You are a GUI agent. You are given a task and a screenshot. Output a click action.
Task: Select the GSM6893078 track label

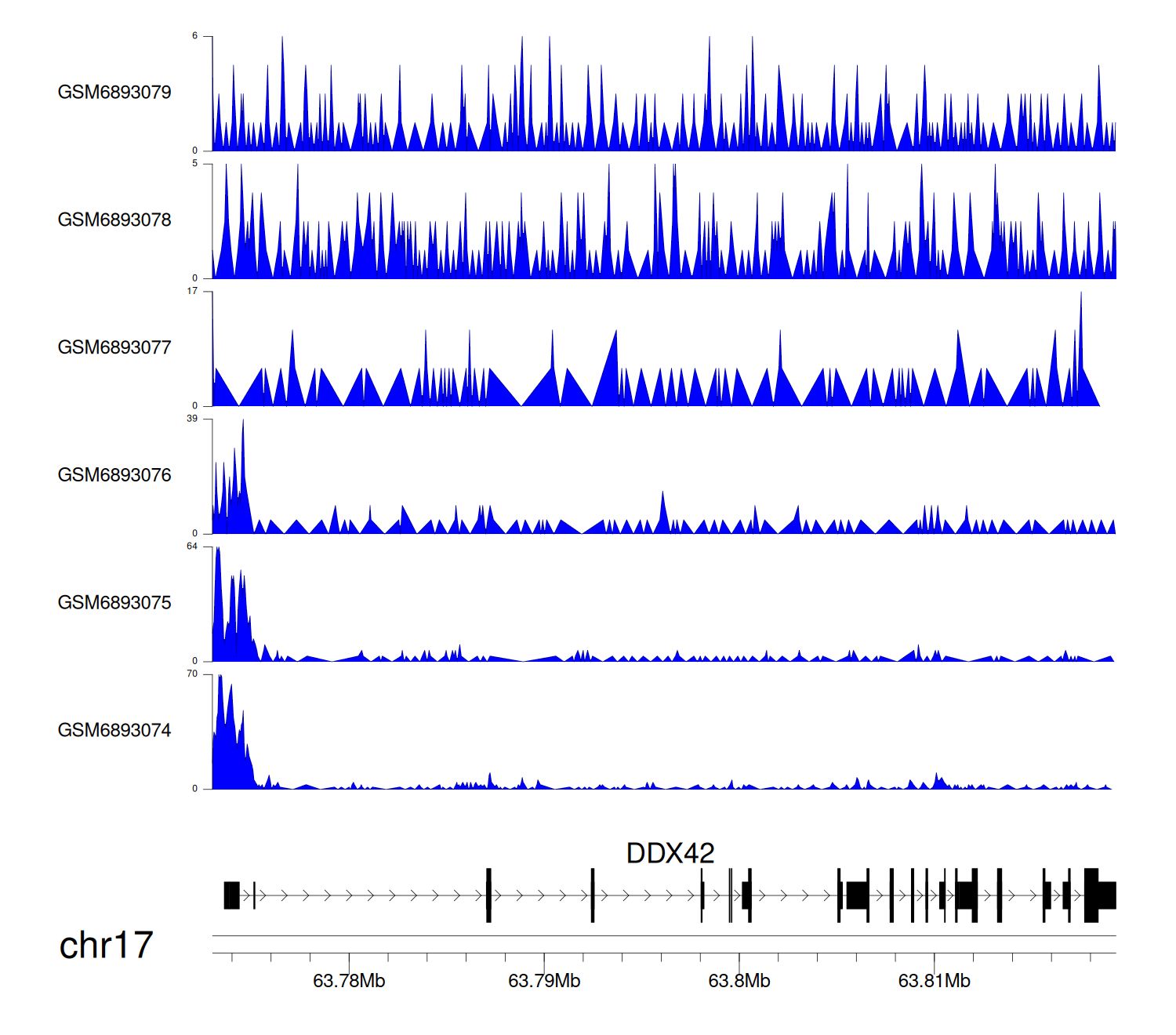click(114, 220)
